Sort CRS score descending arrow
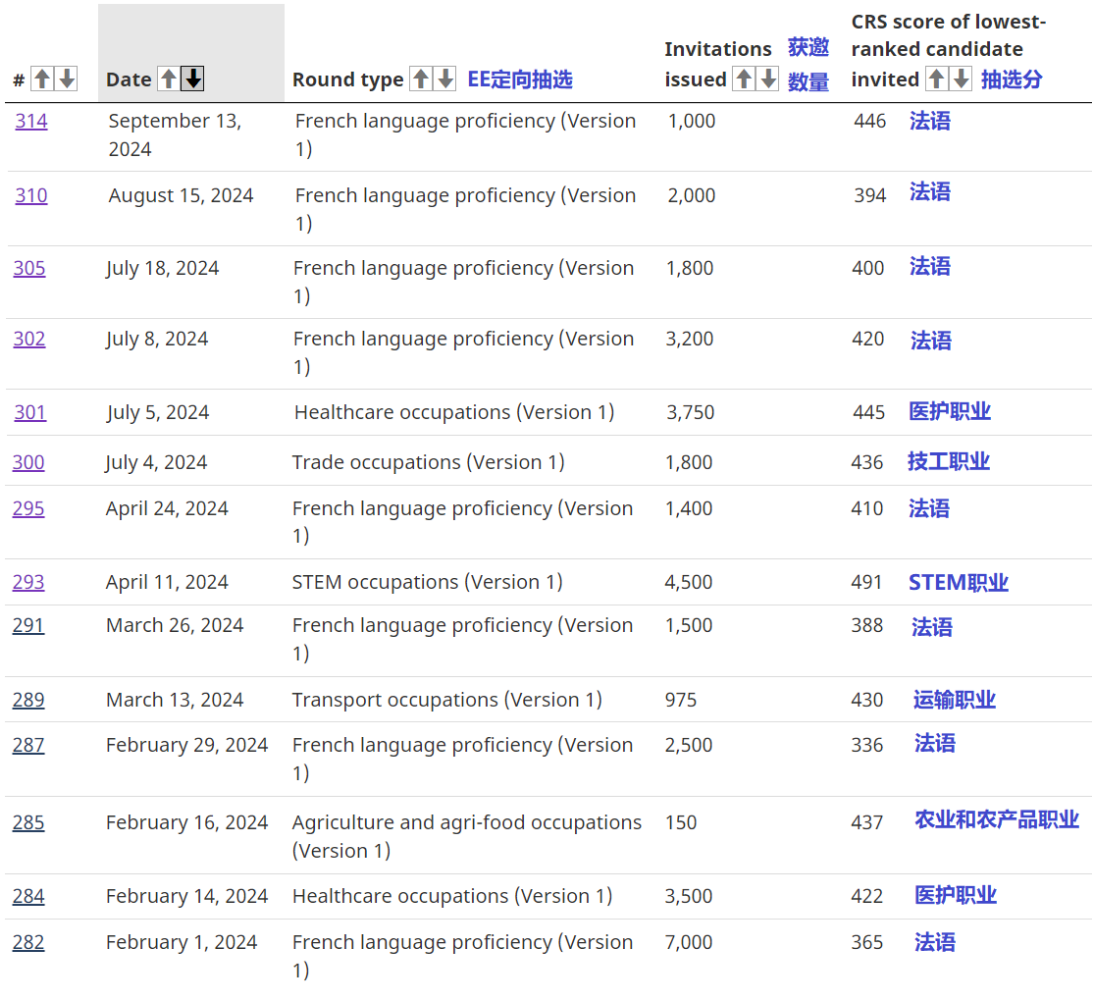Image resolution: width=1115 pixels, height=985 pixels. (961, 78)
